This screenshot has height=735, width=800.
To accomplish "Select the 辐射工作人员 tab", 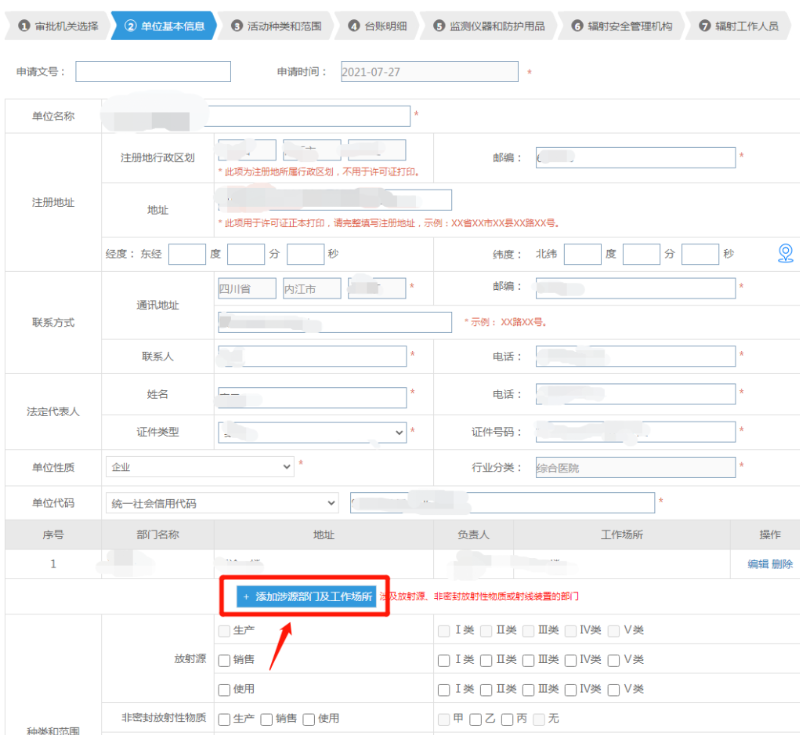I will coord(738,26).
